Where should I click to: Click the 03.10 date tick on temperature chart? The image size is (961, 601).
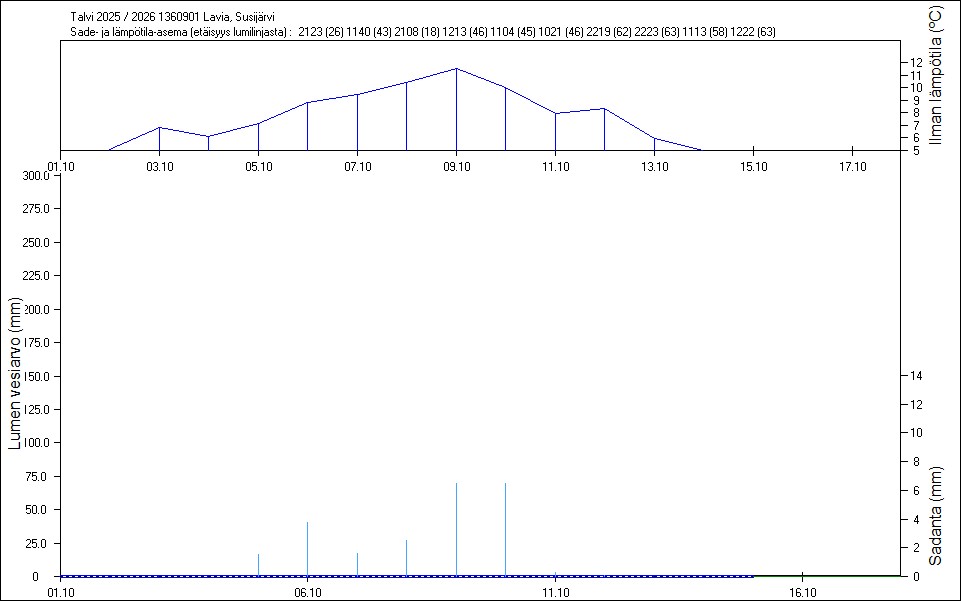pos(159,166)
